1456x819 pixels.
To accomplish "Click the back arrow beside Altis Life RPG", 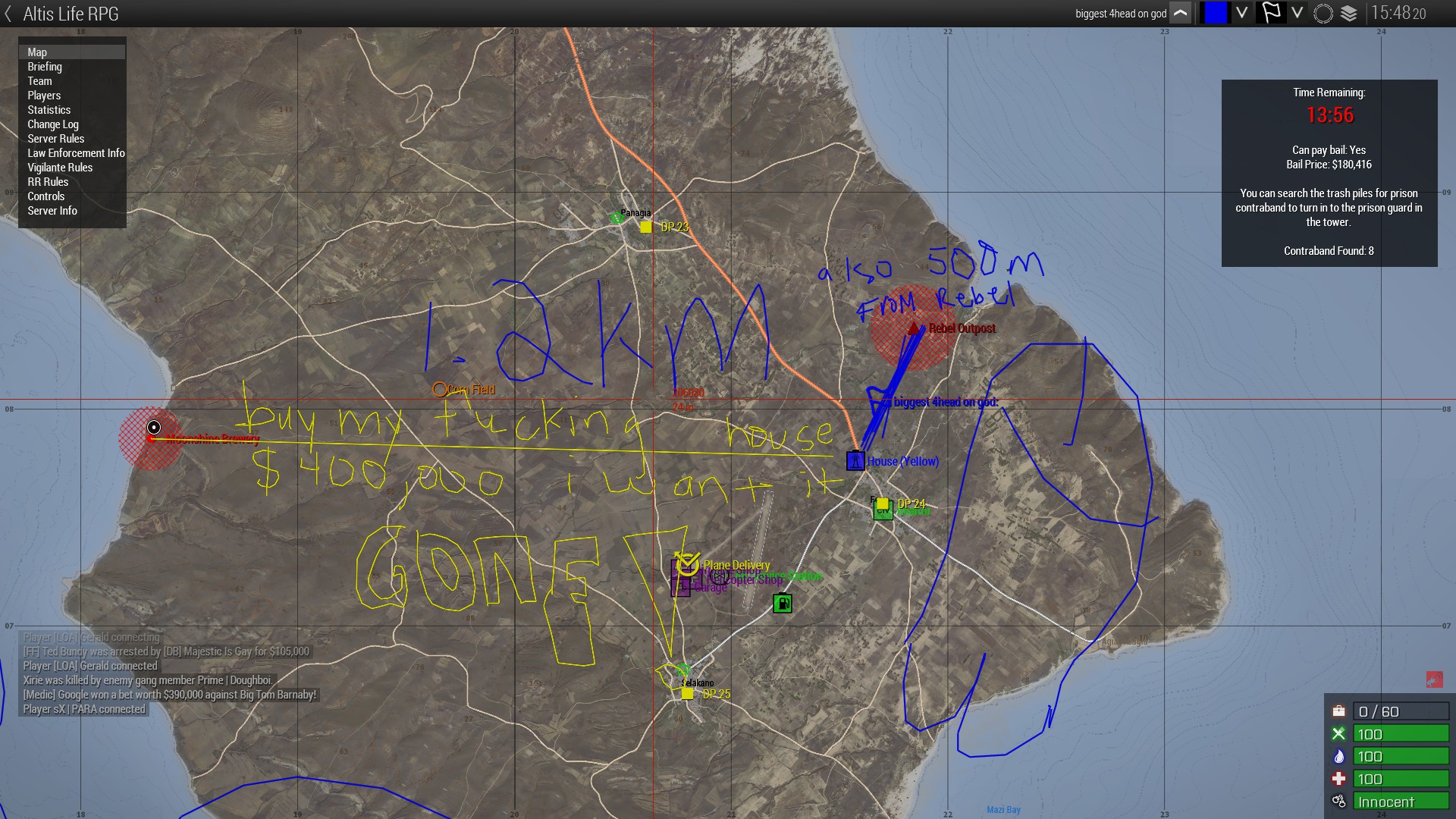I will (8, 14).
